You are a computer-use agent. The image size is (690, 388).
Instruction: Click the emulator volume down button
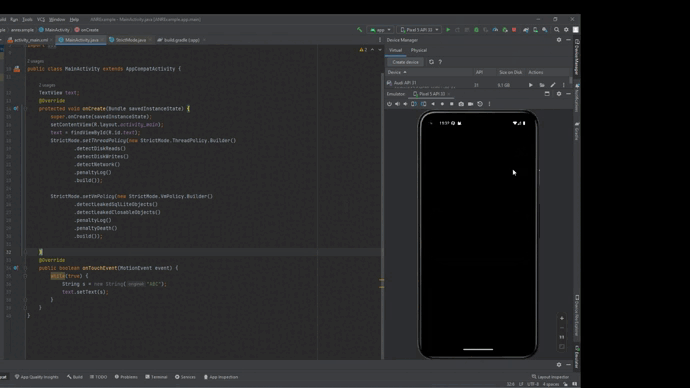click(405, 104)
